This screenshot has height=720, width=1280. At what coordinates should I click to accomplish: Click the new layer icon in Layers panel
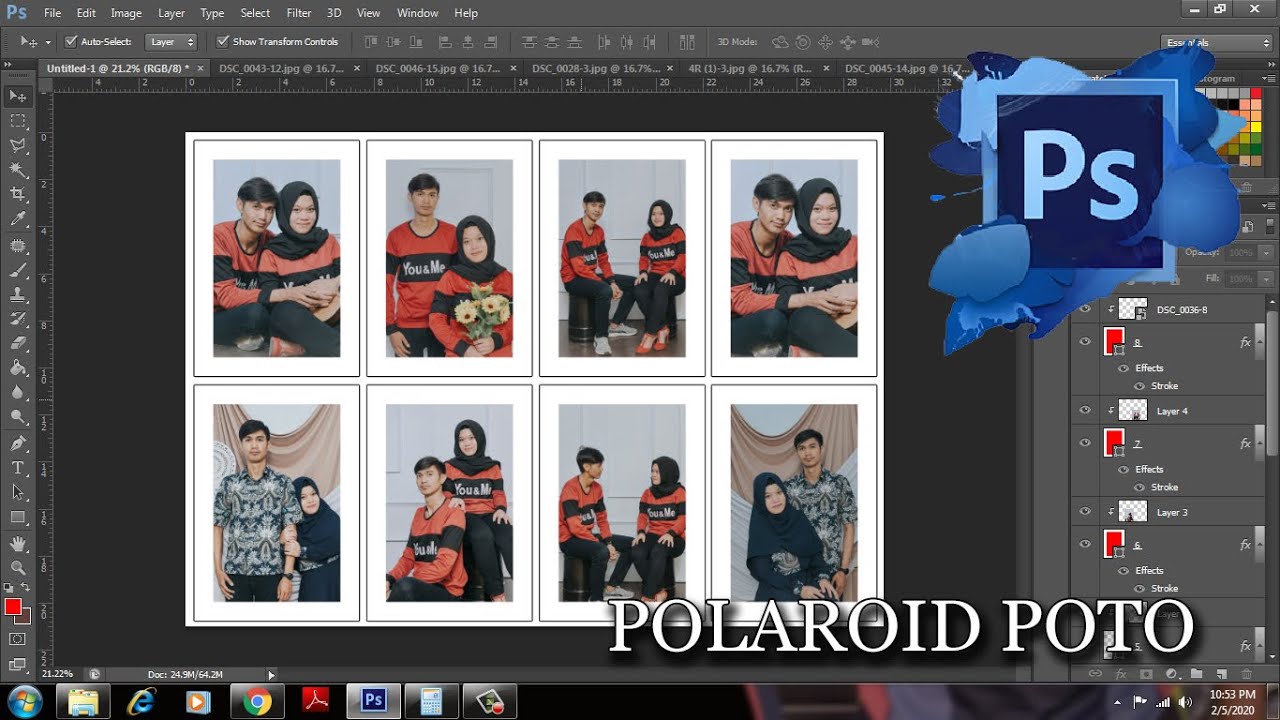tap(1222, 675)
